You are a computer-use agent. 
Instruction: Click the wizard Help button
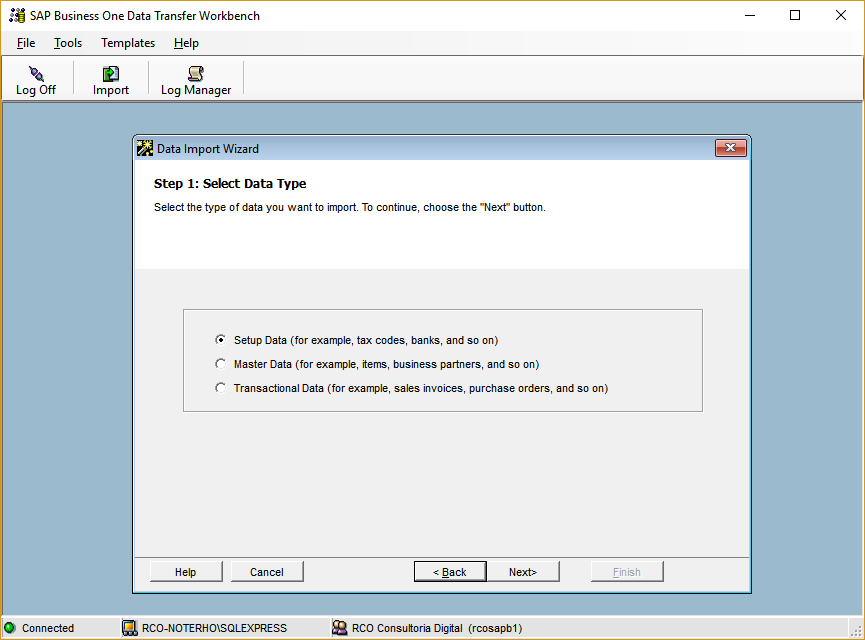pyautogui.click(x=186, y=572)
